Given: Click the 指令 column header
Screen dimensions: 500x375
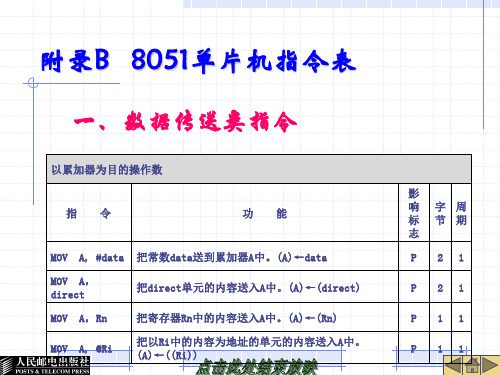Looking at the screenshot, I should 89,213.
